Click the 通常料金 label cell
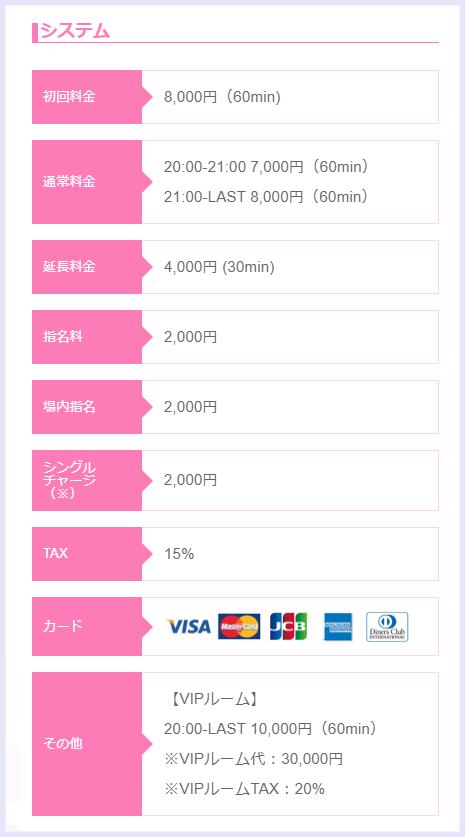This screenshot has height=837, width=465. pos(87,182)
